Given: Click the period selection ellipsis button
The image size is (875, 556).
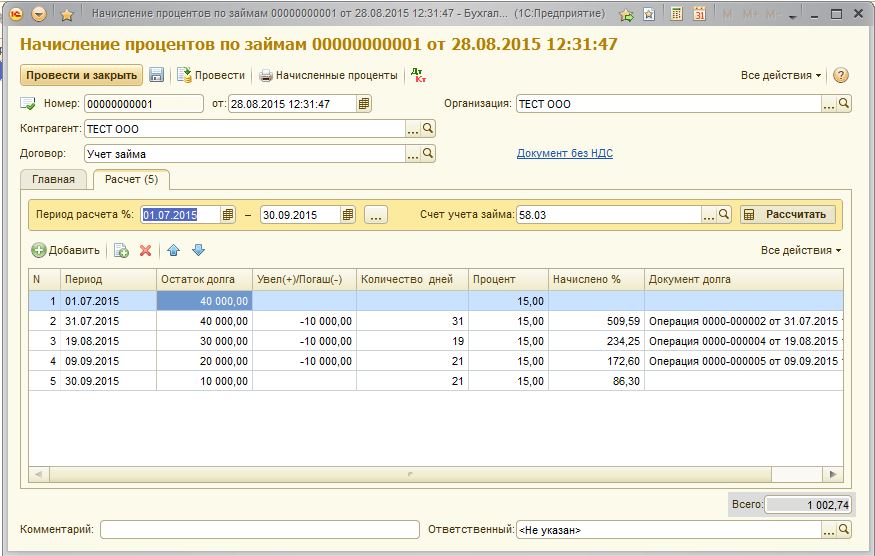Looking at the screenshot, I should click(x=376, y=214).
